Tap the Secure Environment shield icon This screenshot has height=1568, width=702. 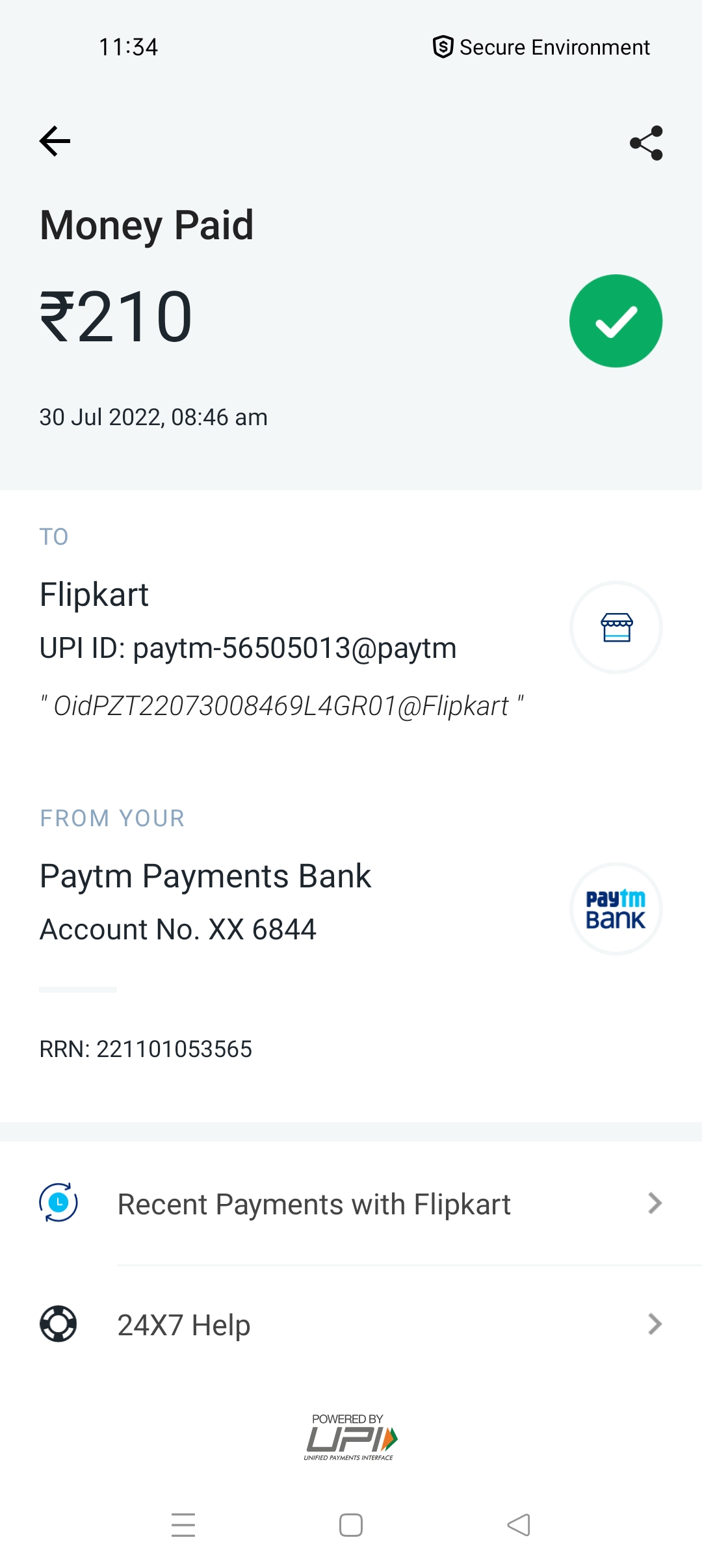(x=443, y=47)
